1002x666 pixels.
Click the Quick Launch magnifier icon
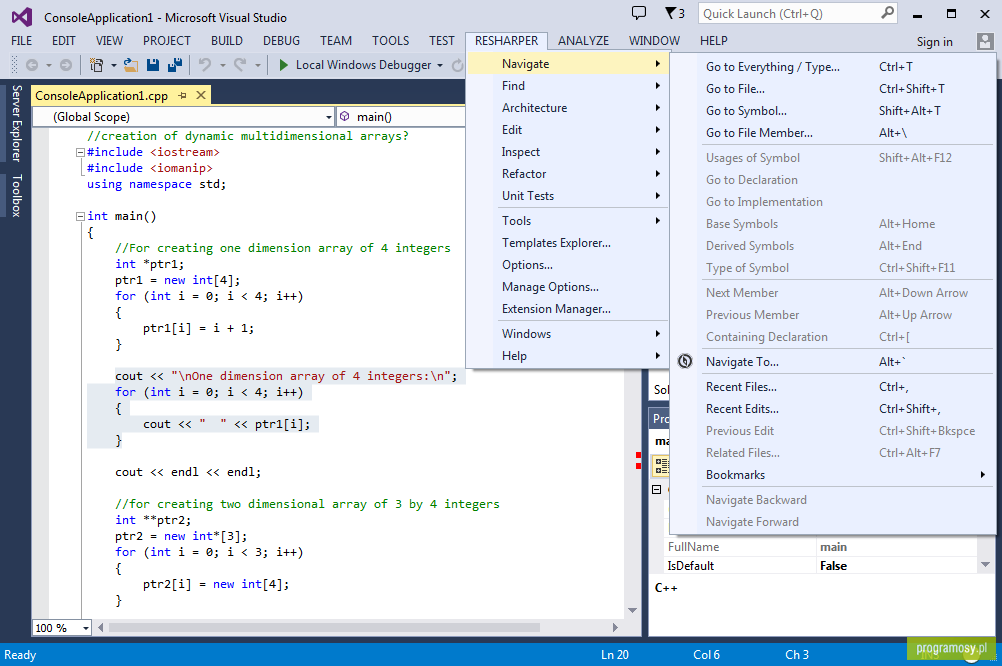click(x=887, y=13)
